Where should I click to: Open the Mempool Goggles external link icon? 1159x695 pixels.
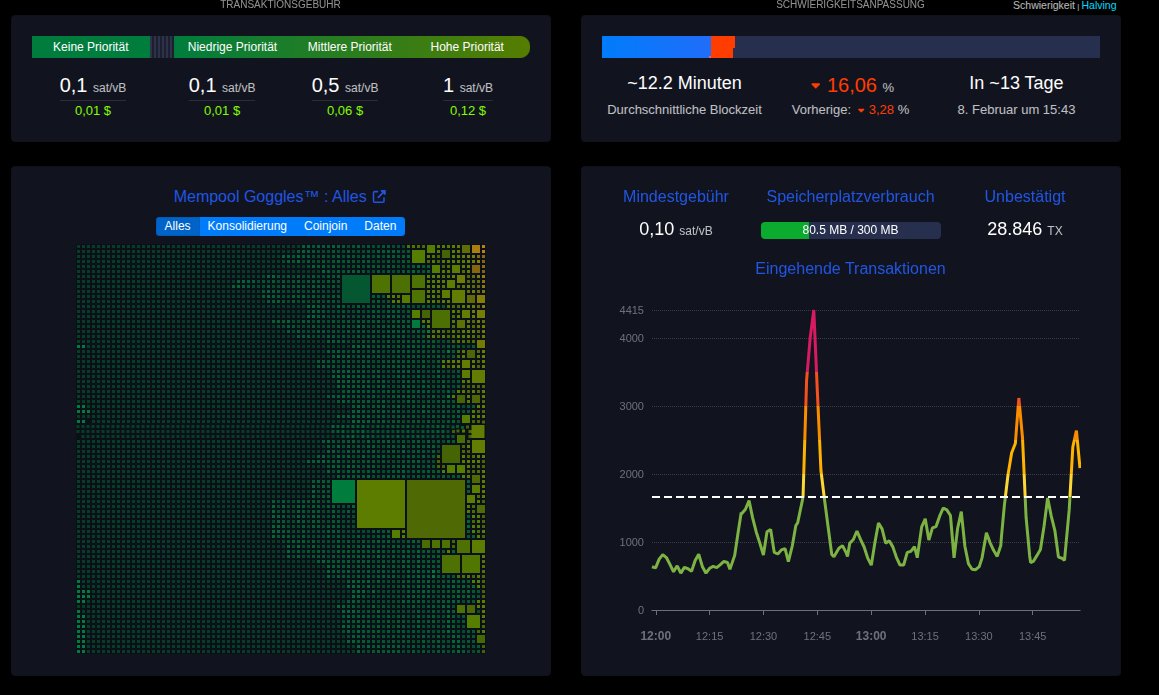[x=379, y=197]
